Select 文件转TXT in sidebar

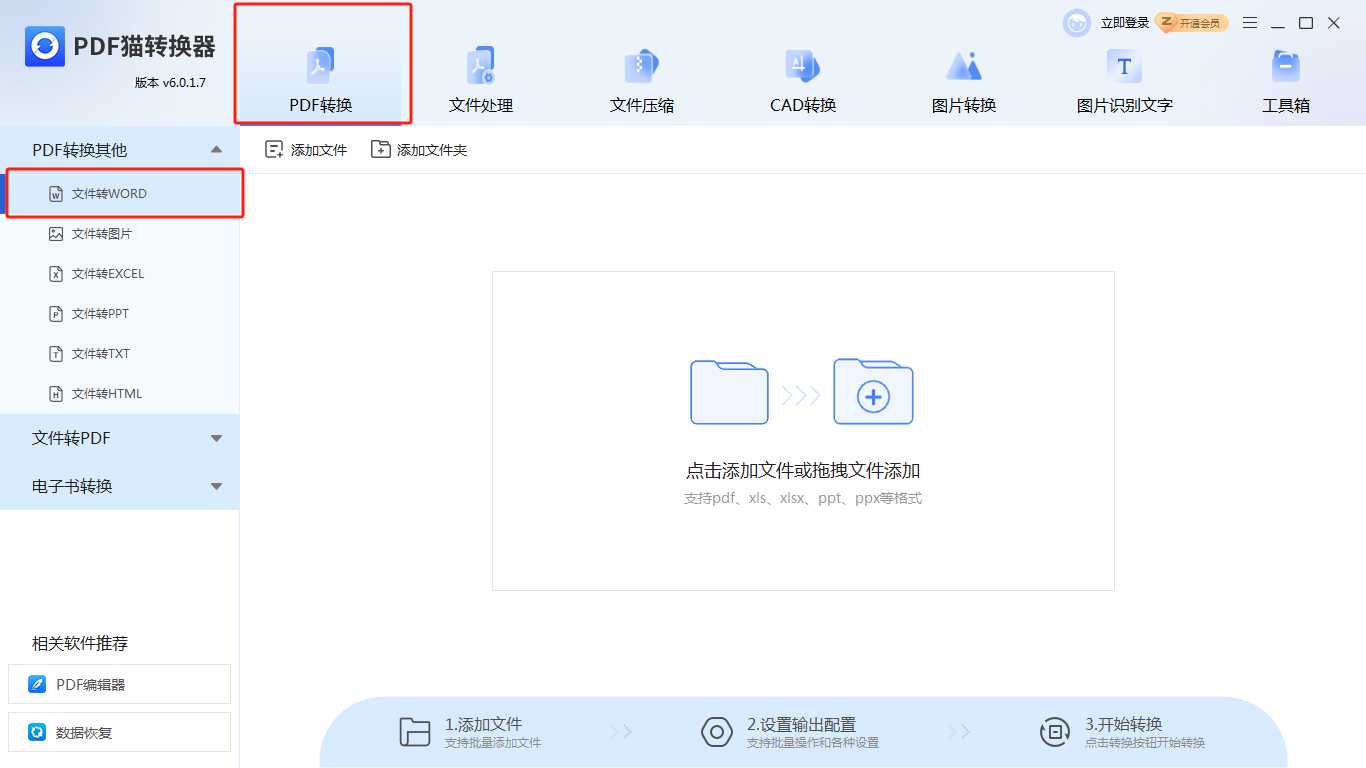120,354
